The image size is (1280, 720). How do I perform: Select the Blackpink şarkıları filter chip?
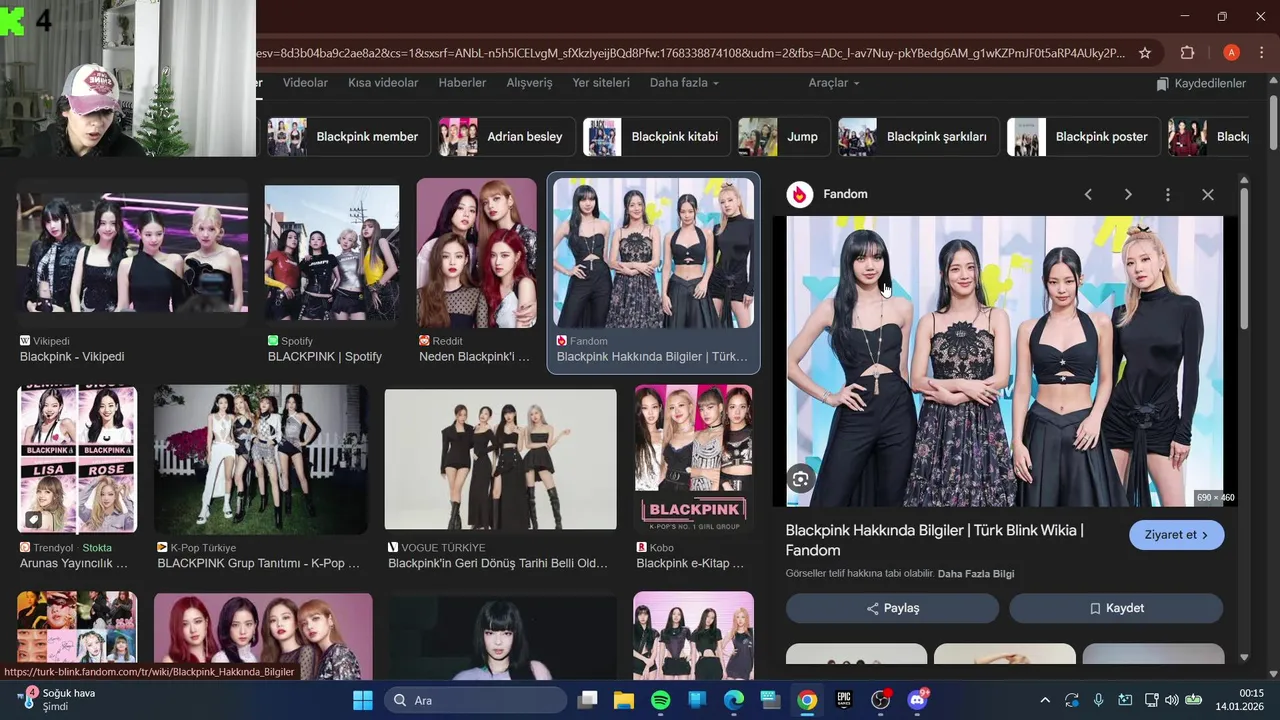click(918, 137)
